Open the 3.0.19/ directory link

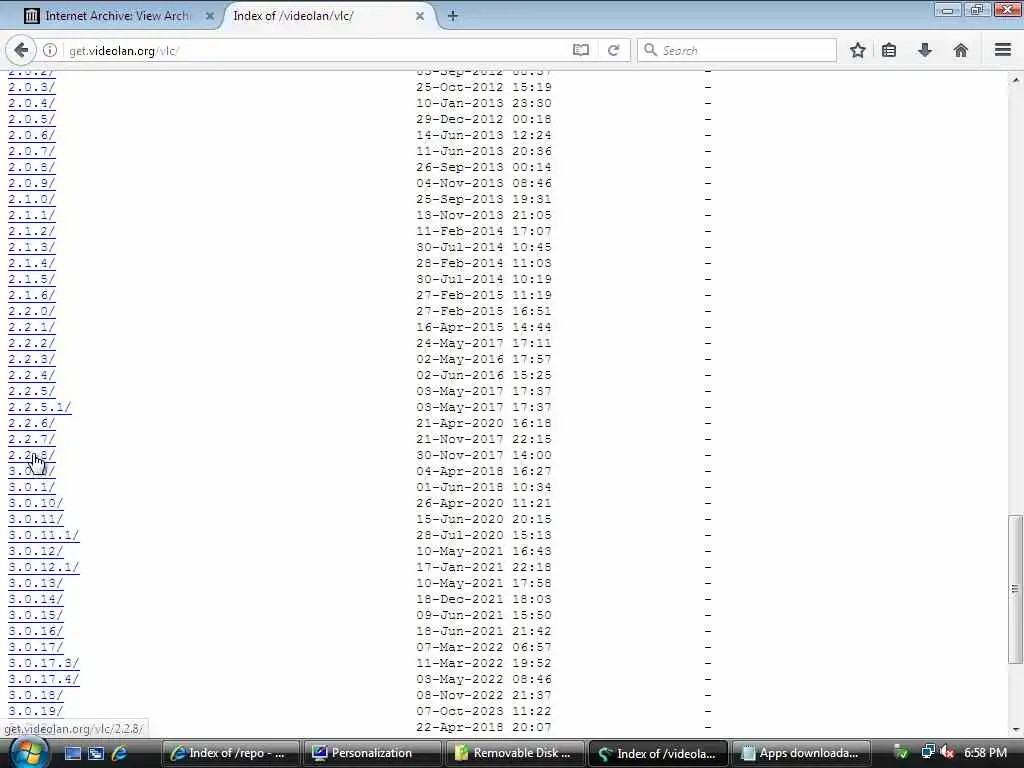[35, 711]
